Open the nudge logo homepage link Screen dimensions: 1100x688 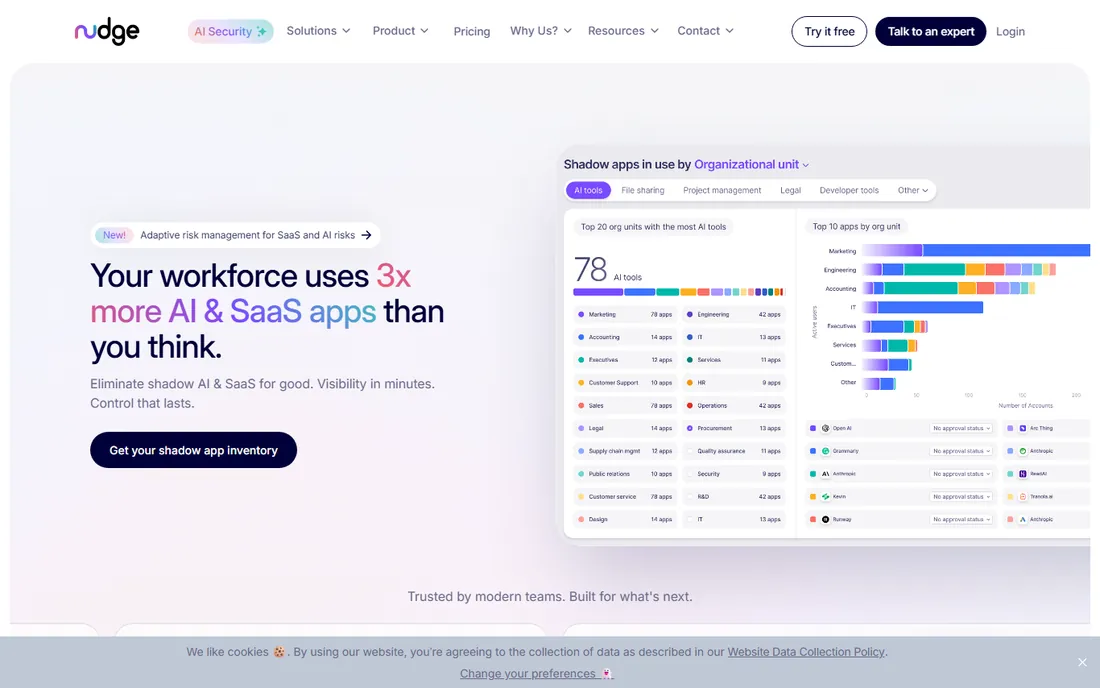tap(107, 31)
